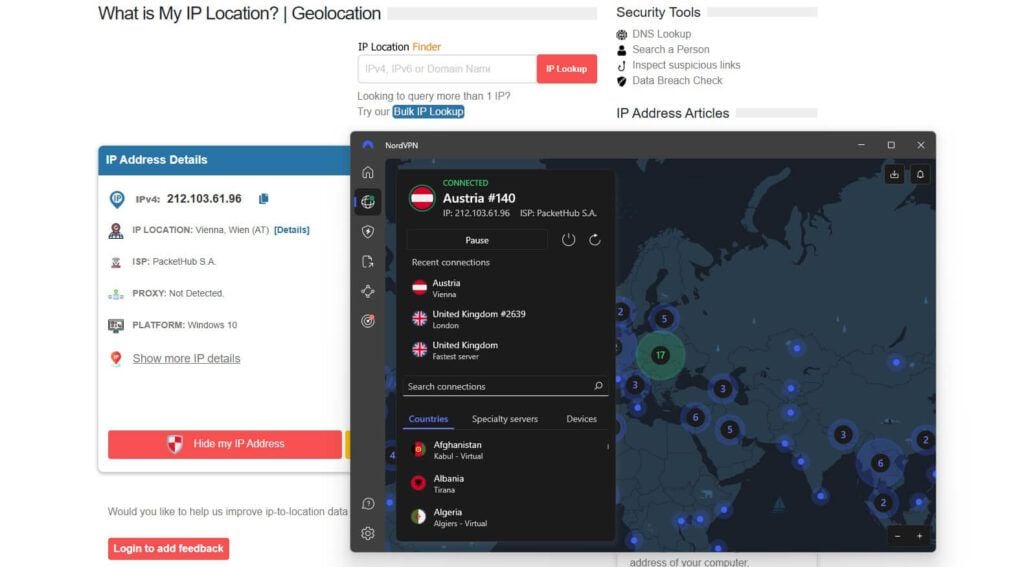The width and height of the screenshot is (1024, 567).
Task: Select Albania Tirana in country list
Action: tap(505, 483)
